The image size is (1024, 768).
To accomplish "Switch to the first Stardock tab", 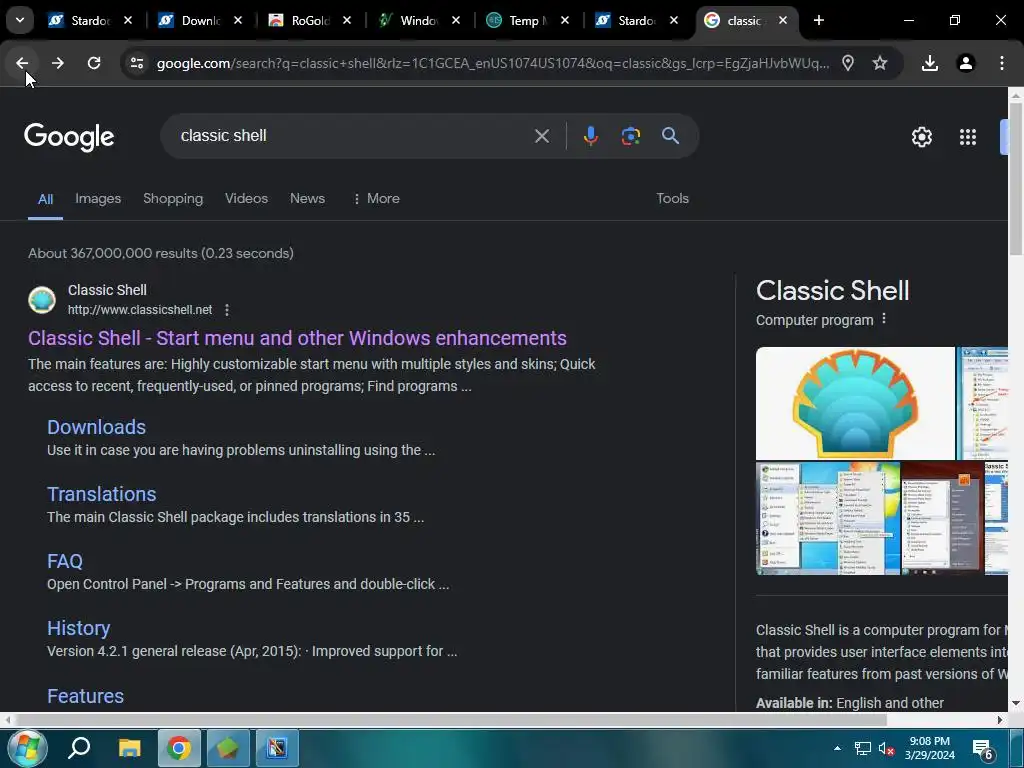I will [x=80, y=20].
